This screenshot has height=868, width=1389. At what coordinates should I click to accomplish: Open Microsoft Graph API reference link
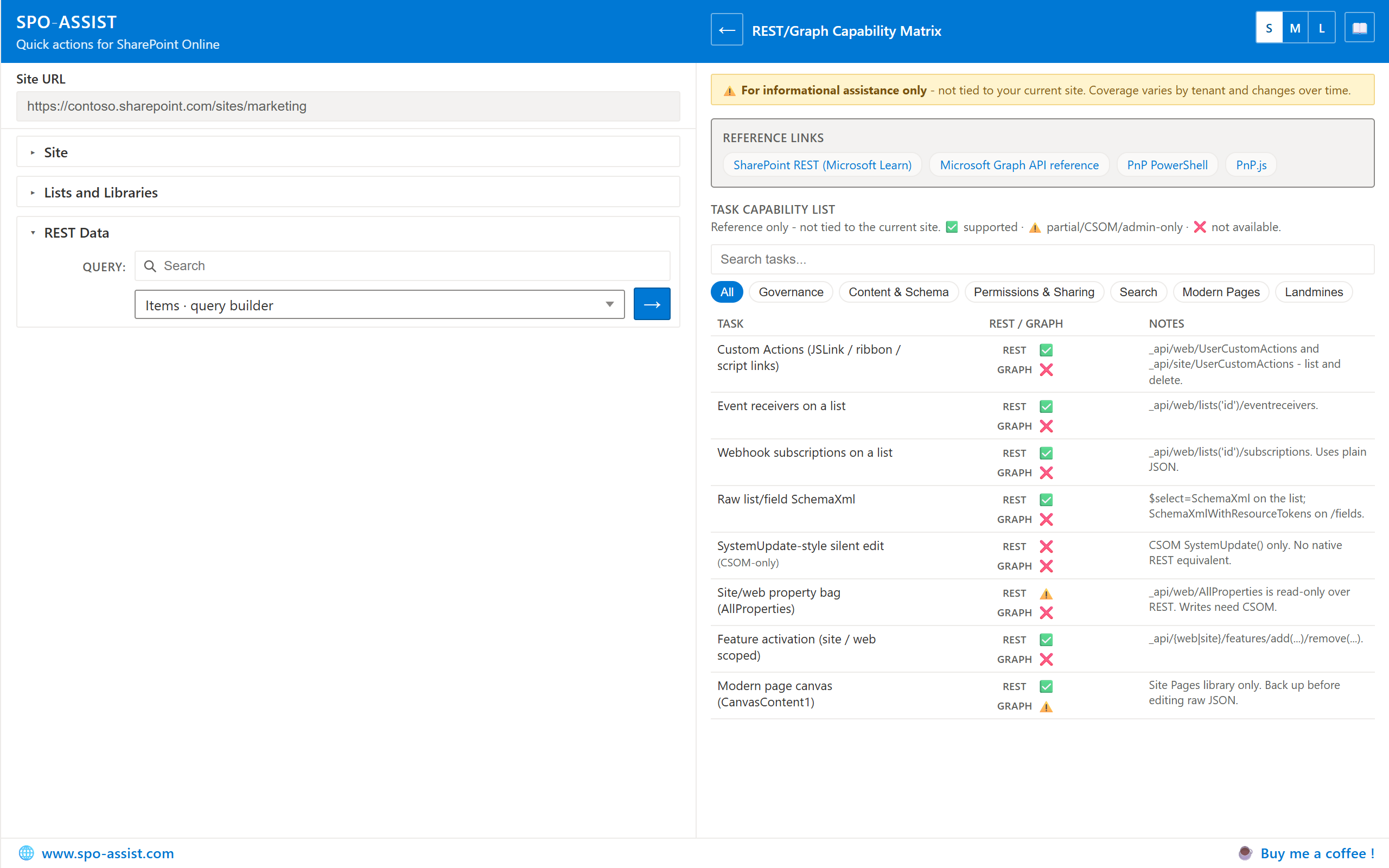coord(1019,165)
